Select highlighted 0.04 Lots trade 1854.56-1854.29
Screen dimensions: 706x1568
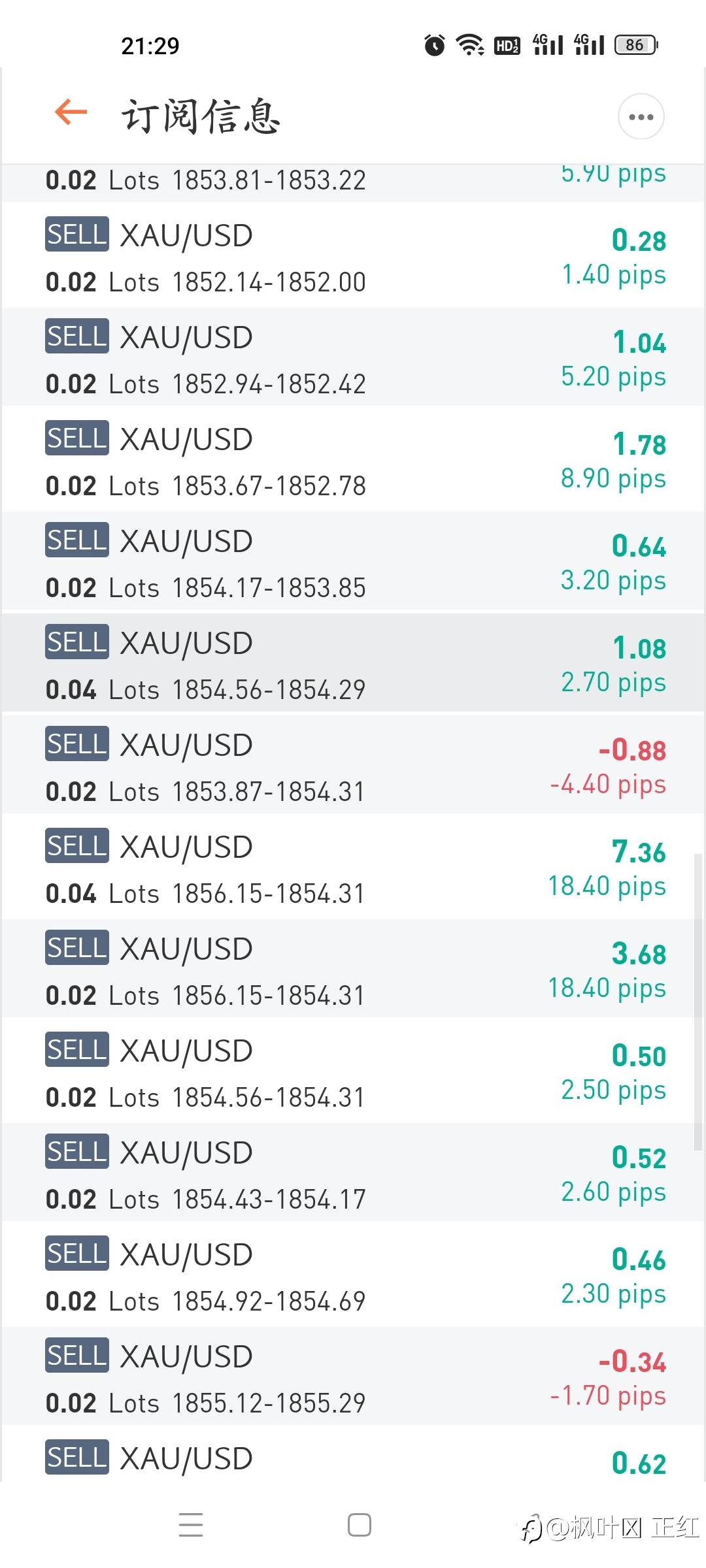click(353, 664)
